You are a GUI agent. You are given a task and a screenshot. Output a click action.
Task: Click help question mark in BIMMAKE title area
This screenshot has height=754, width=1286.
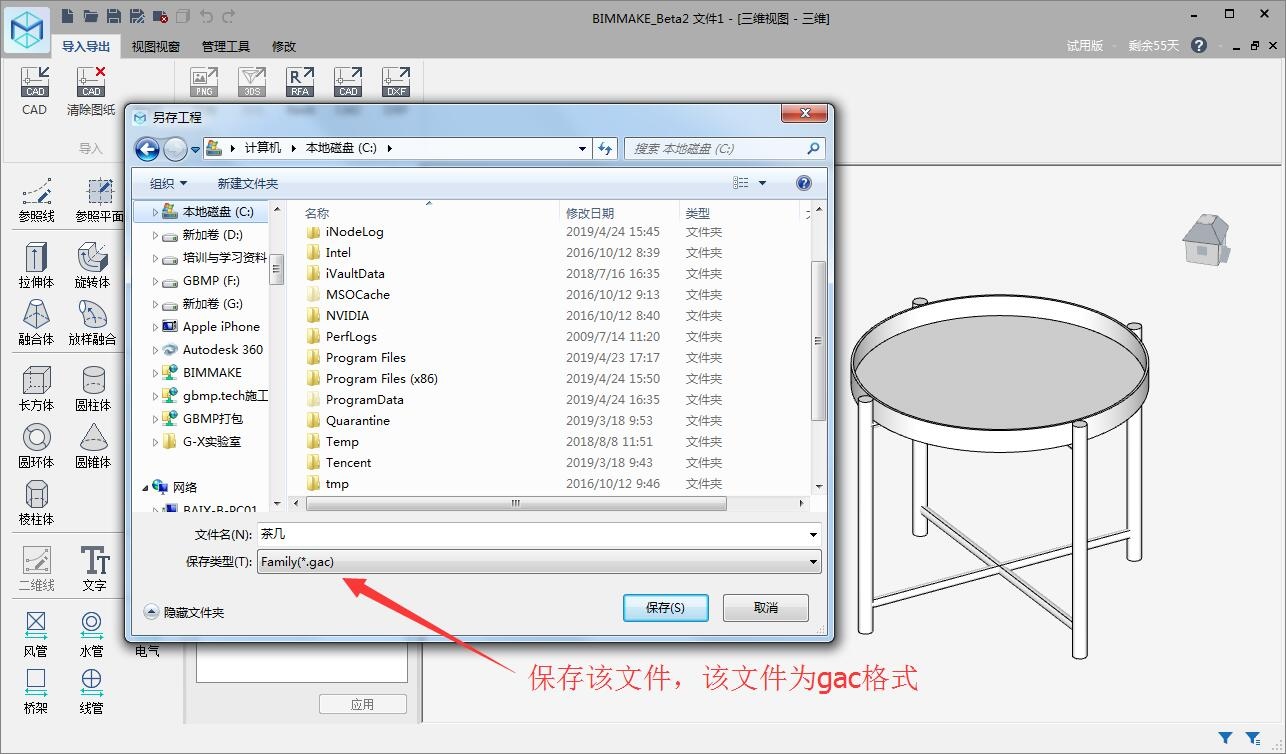point(1199,45)
